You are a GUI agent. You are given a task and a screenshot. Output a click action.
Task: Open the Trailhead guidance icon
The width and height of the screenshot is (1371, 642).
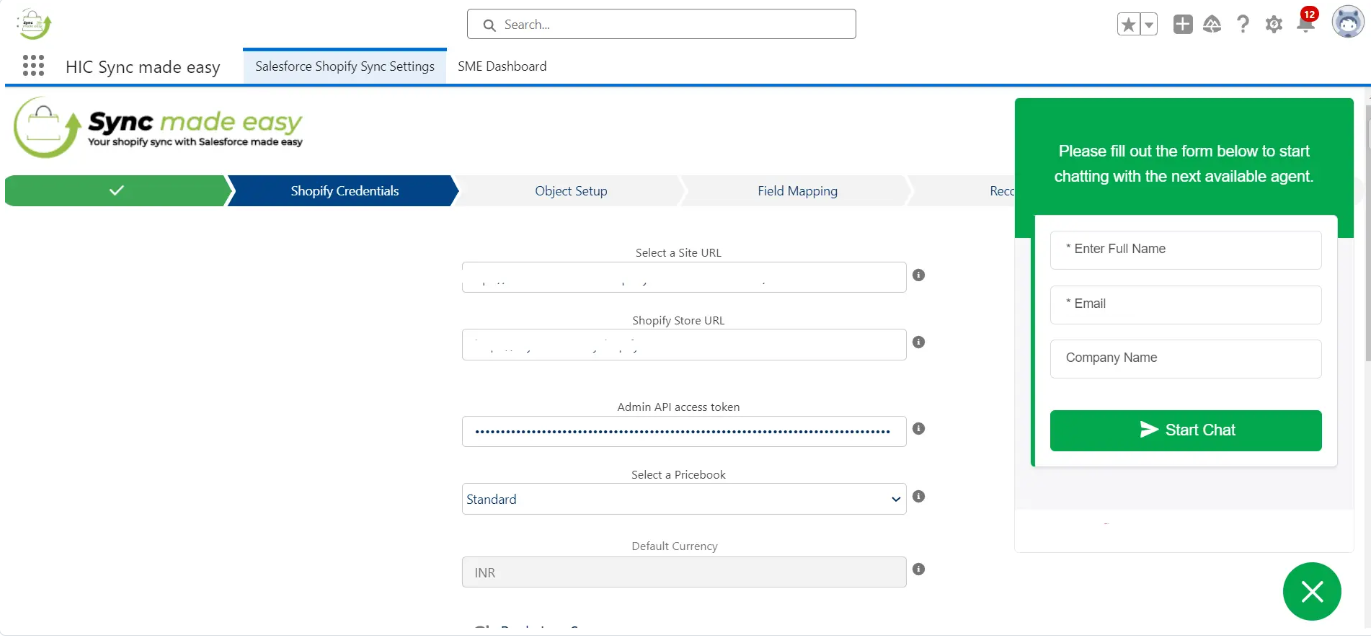(x=1212, y=25)
